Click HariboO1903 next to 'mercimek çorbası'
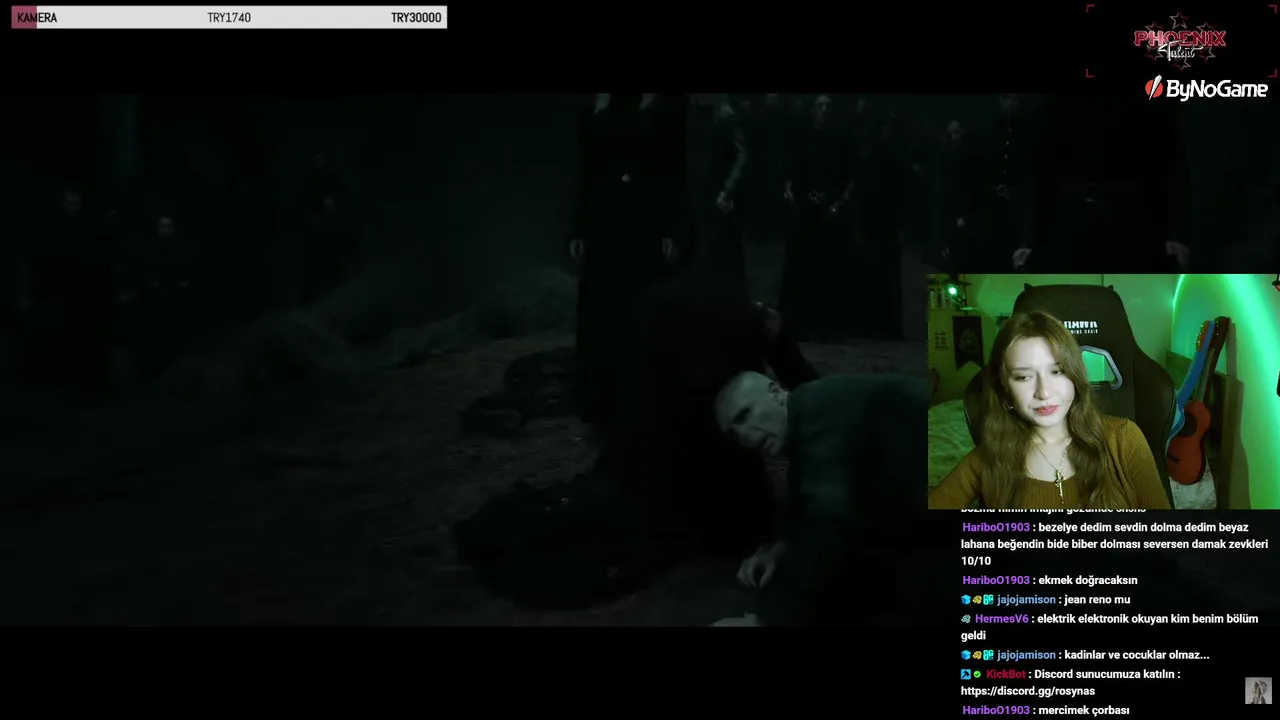Viewport: 1280px width, 720px height. coord(996,710)
